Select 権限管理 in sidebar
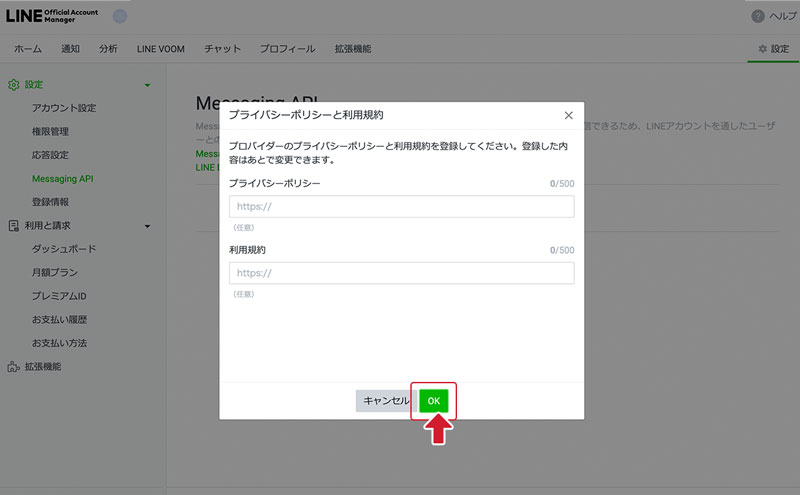The width and height of the screenshot is (800, 495). click(x=50, y=132)
